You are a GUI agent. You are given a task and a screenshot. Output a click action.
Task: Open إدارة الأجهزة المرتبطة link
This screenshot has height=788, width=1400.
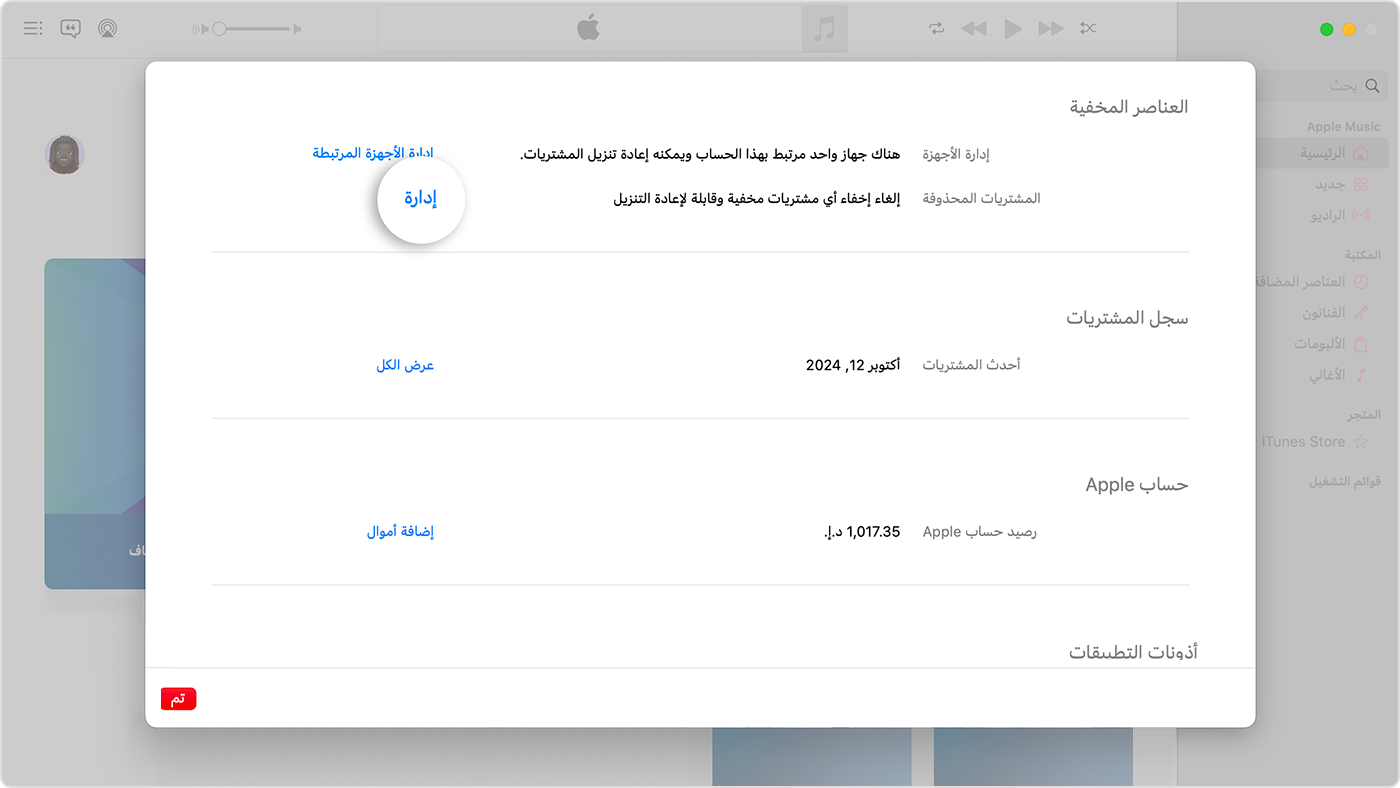[373, 153]
